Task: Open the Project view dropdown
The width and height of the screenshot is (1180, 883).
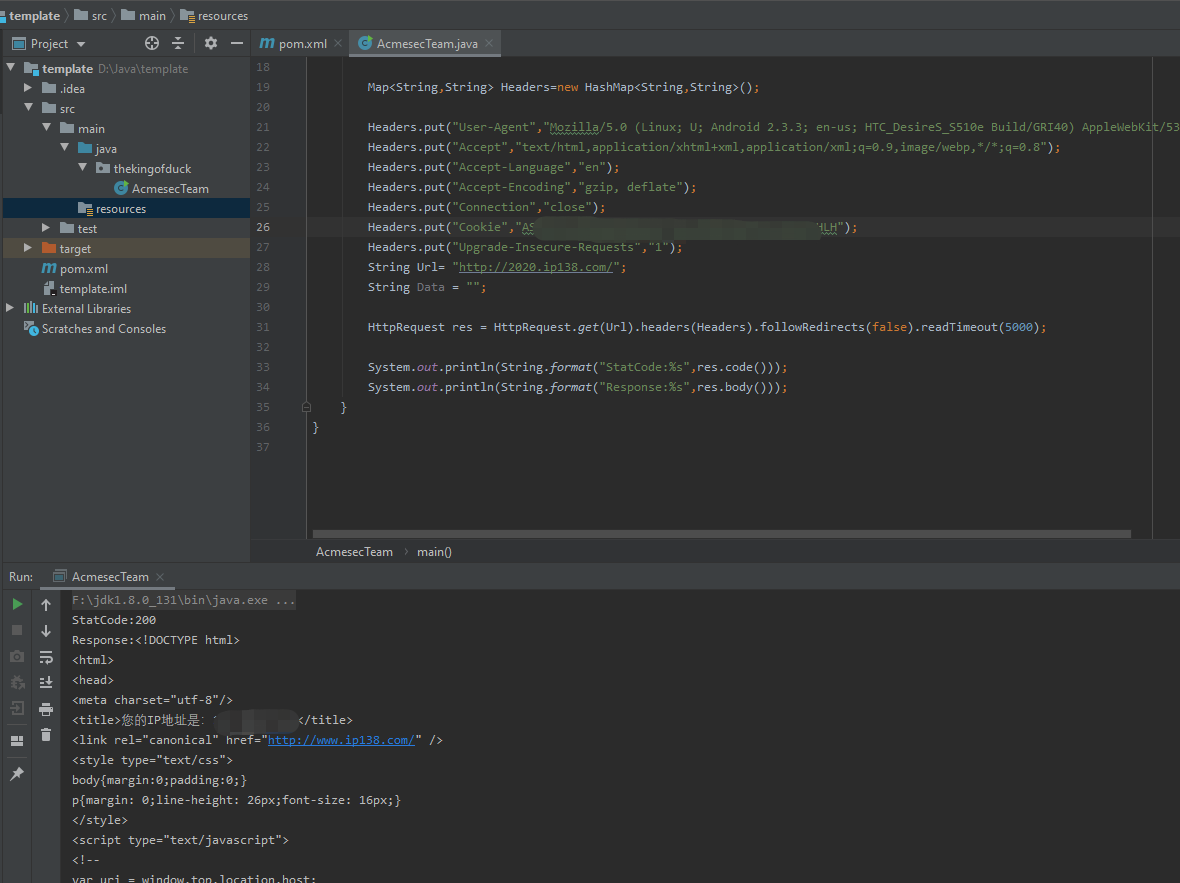Action: click(x=81, y=44)
